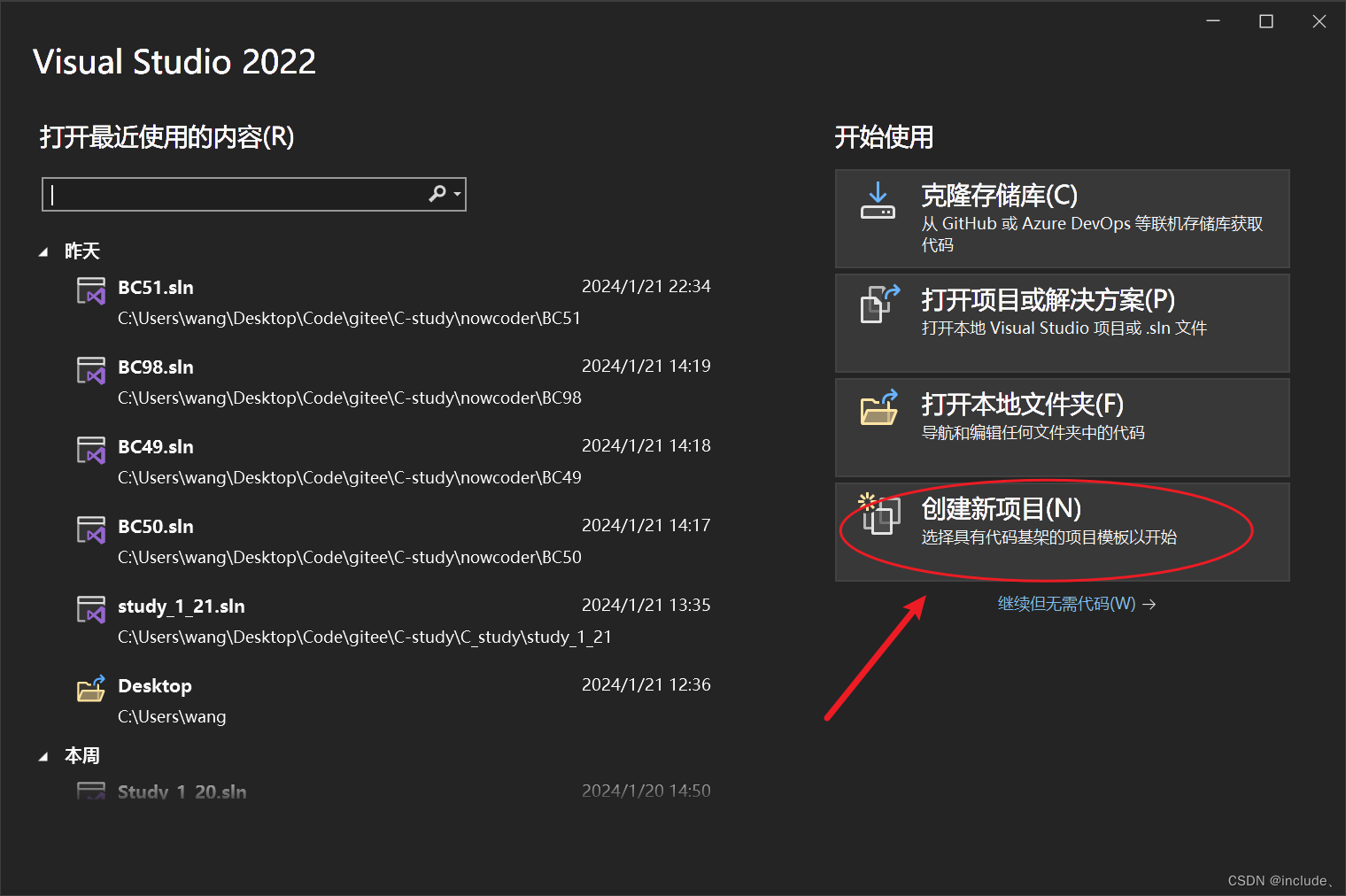This screenshot has height=896, width=1346.
Task: Click 选择具有代码基架的项目模板 description
Action: [1049, 537]
